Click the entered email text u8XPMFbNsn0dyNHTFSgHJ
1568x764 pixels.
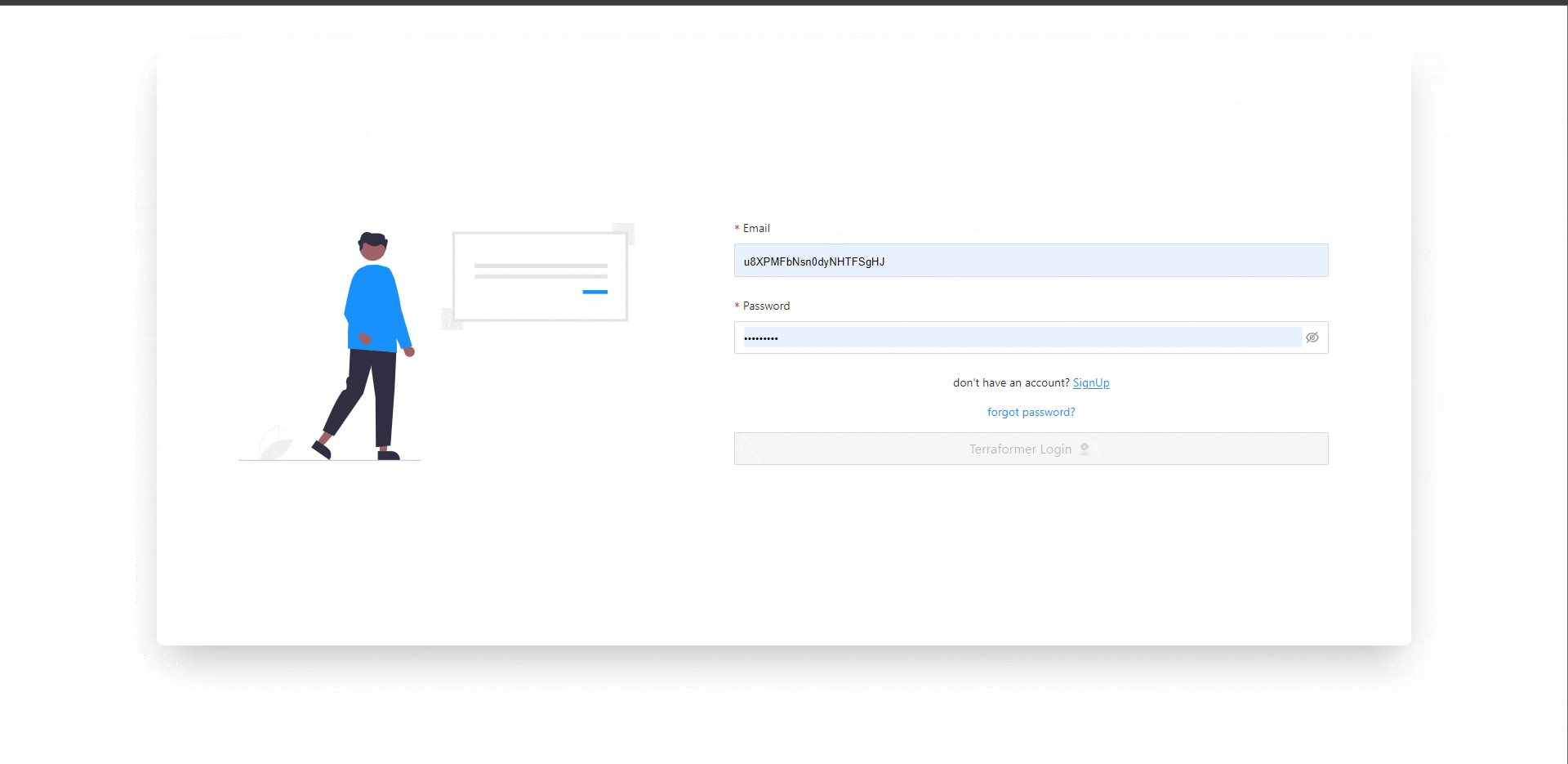click(813, 261)
